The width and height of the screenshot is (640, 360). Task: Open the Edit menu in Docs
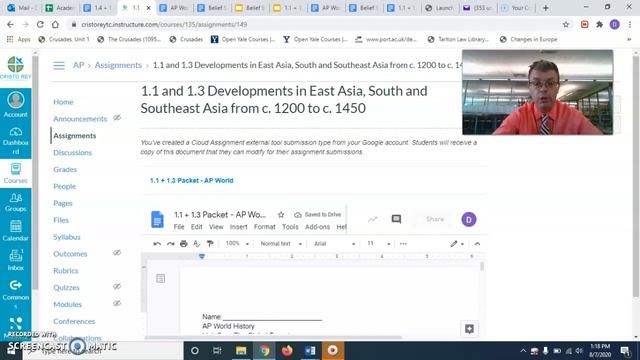pos(196,227)
